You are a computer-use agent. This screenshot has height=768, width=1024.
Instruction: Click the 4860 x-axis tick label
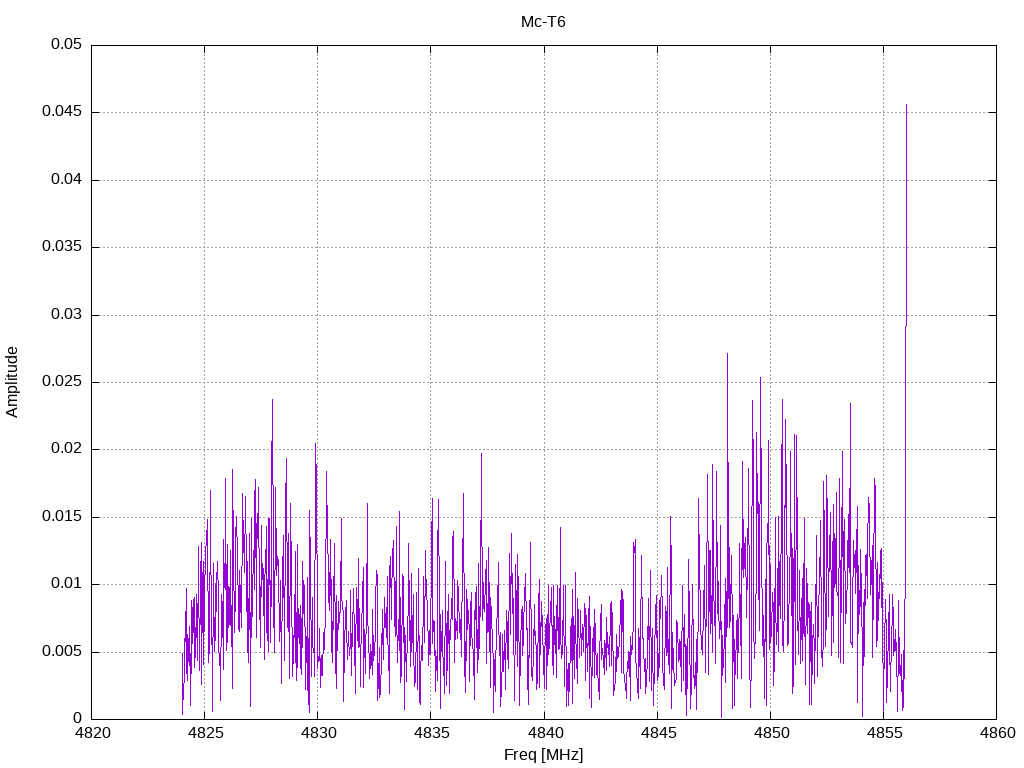point(997,733)
